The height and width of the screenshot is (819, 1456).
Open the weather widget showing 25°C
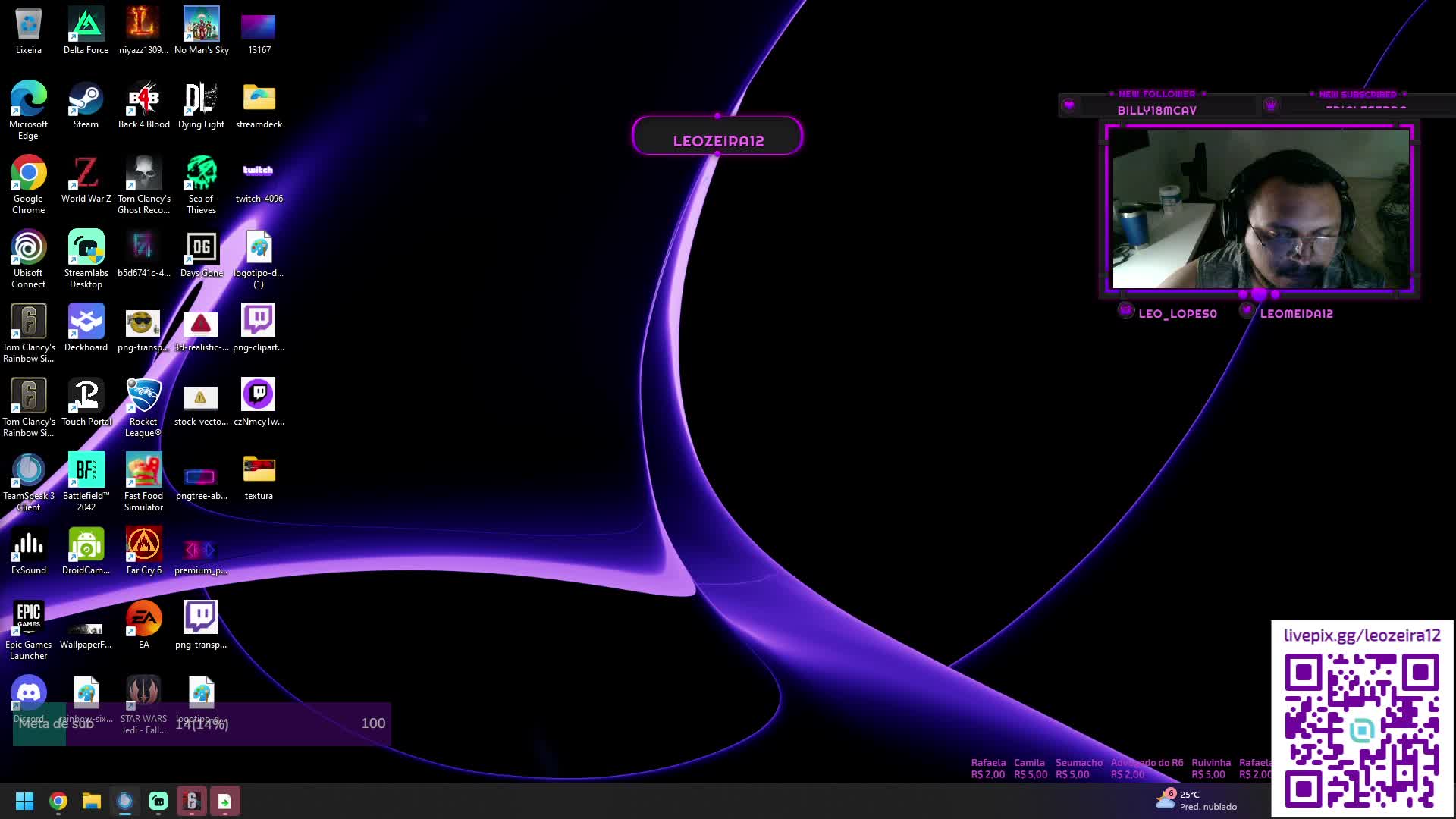[1197, 800]
